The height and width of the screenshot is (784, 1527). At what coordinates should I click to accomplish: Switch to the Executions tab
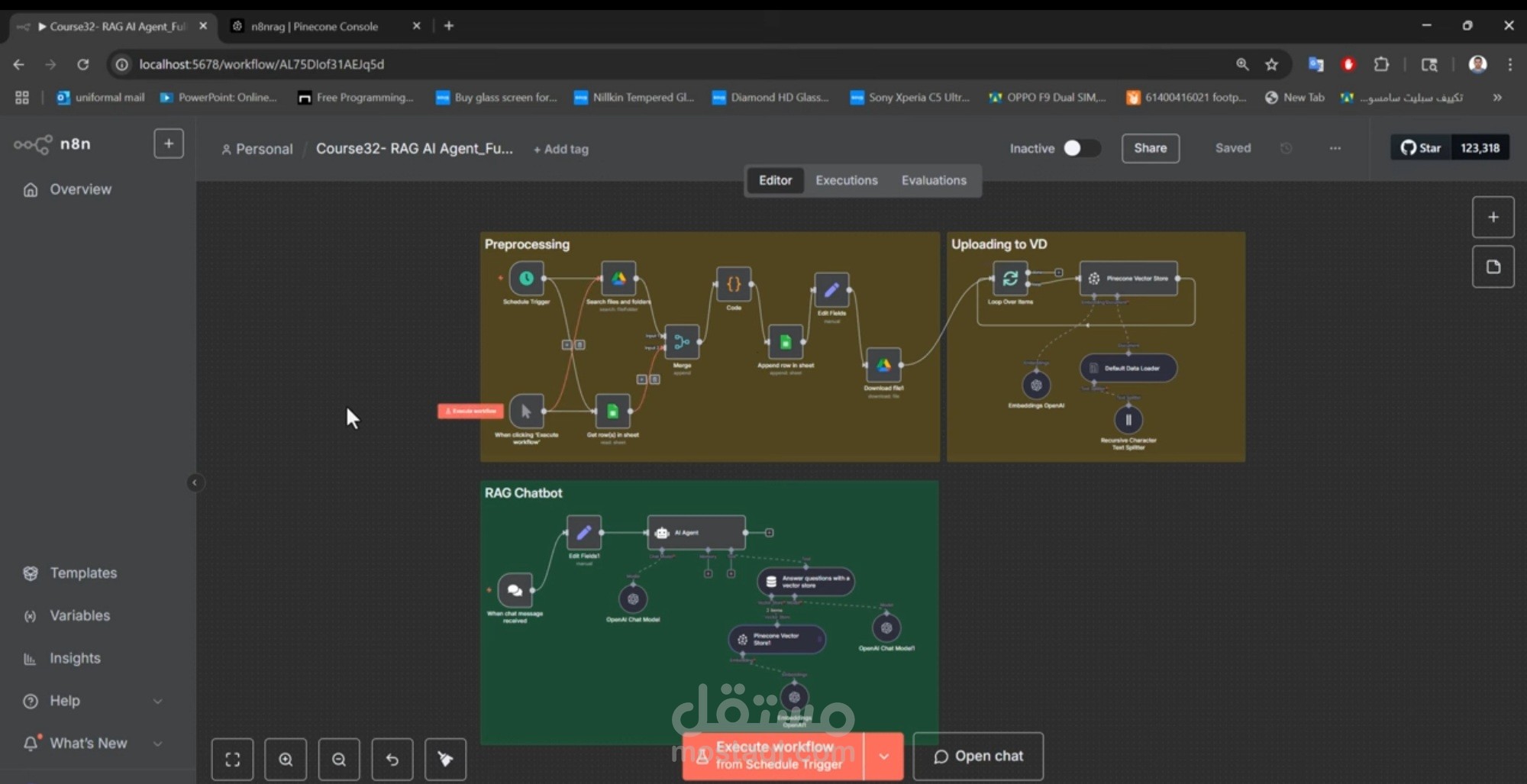[846, 180]
